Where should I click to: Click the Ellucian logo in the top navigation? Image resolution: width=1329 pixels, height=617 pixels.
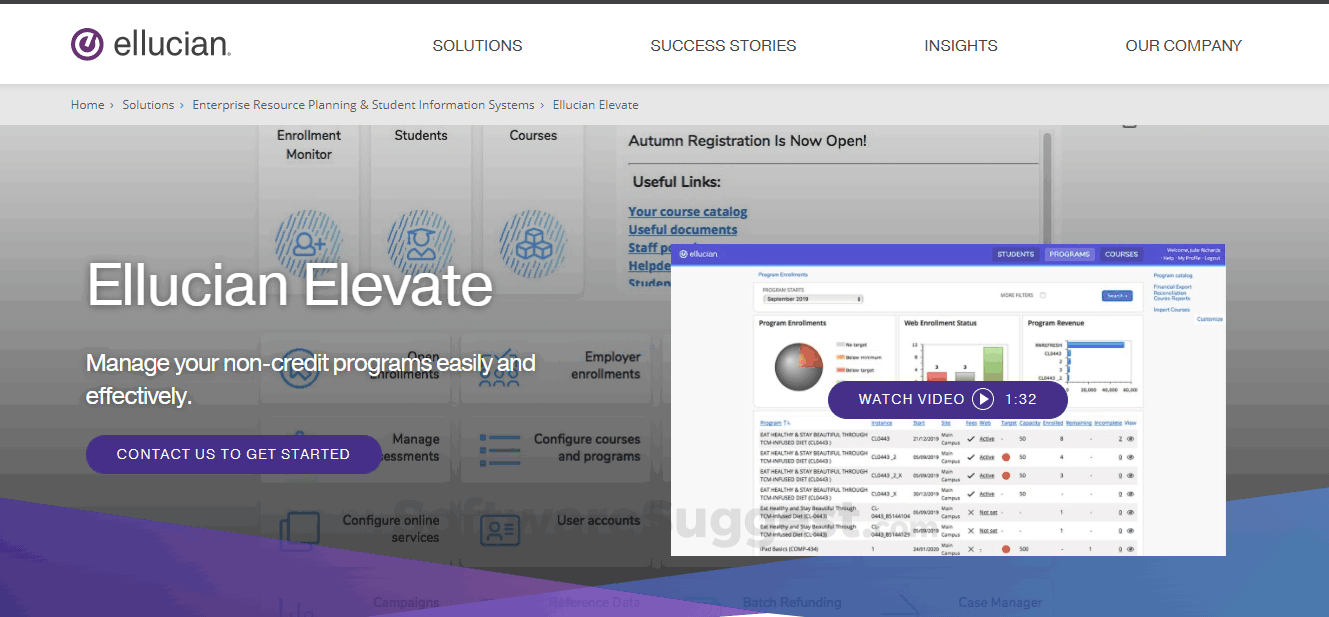tap(150, 43)
